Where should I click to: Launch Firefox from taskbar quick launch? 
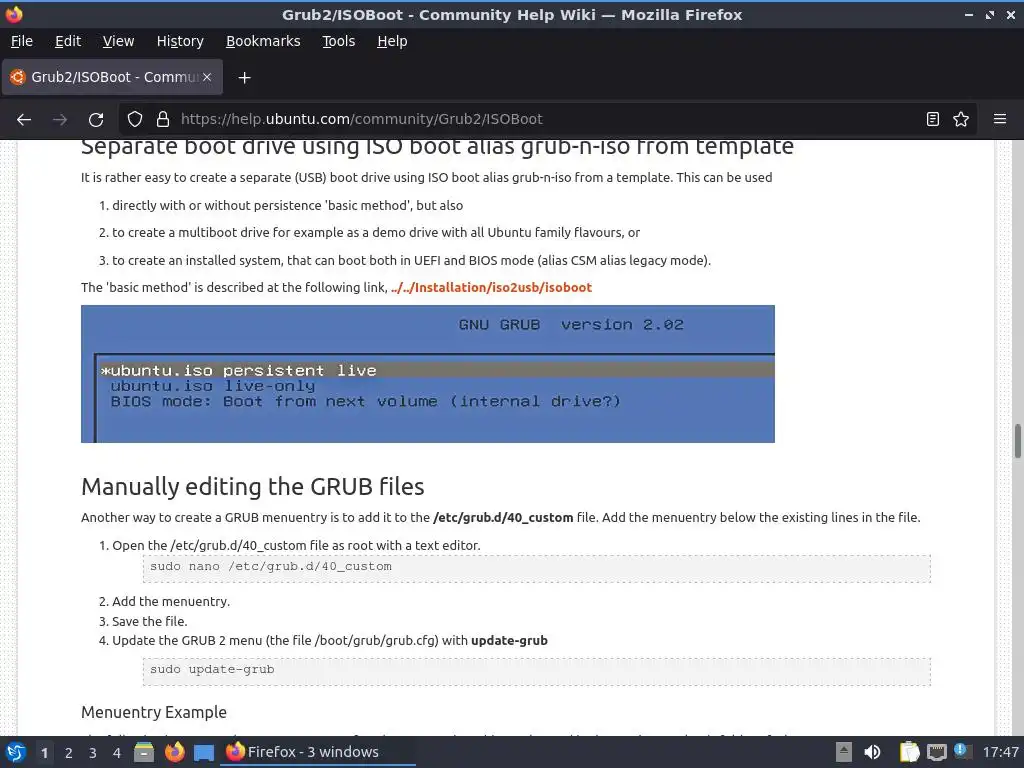pos(174,752)
